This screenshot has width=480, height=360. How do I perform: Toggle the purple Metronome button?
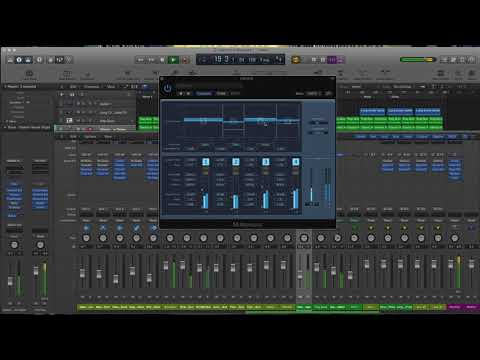(341, 60)
